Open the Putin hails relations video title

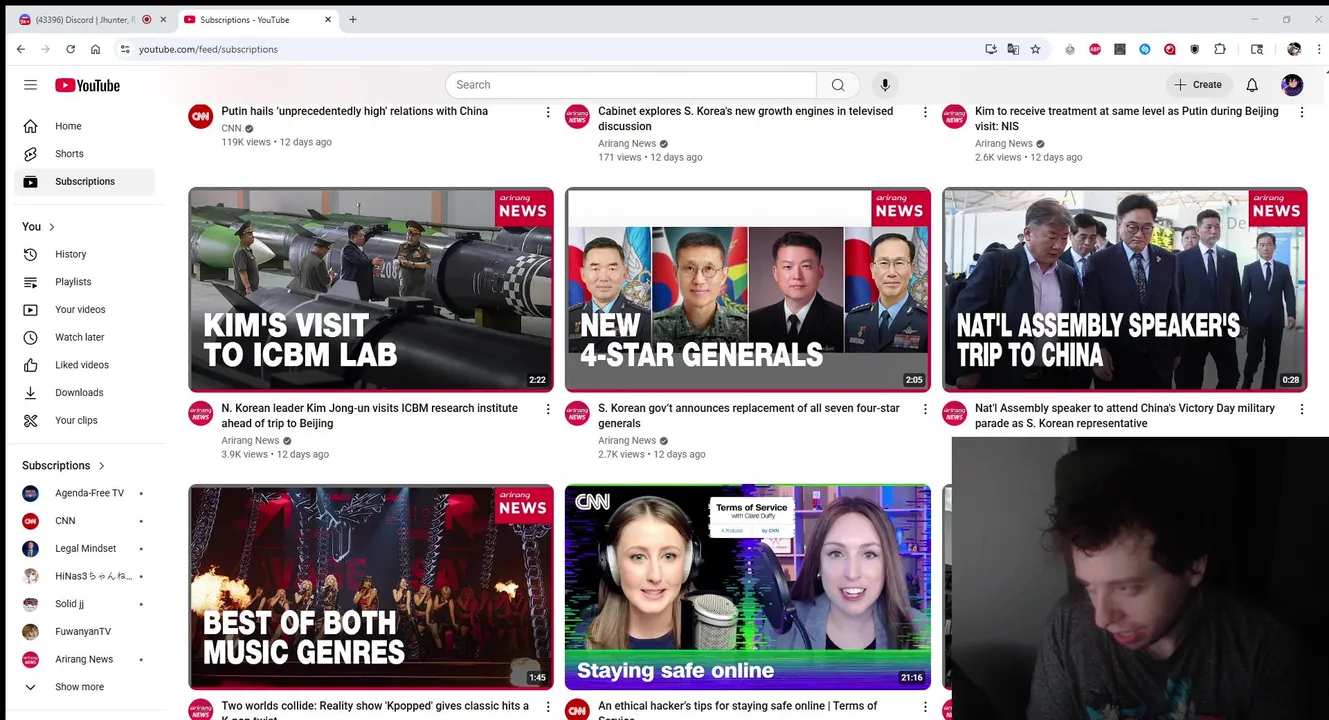pos(355,111)
